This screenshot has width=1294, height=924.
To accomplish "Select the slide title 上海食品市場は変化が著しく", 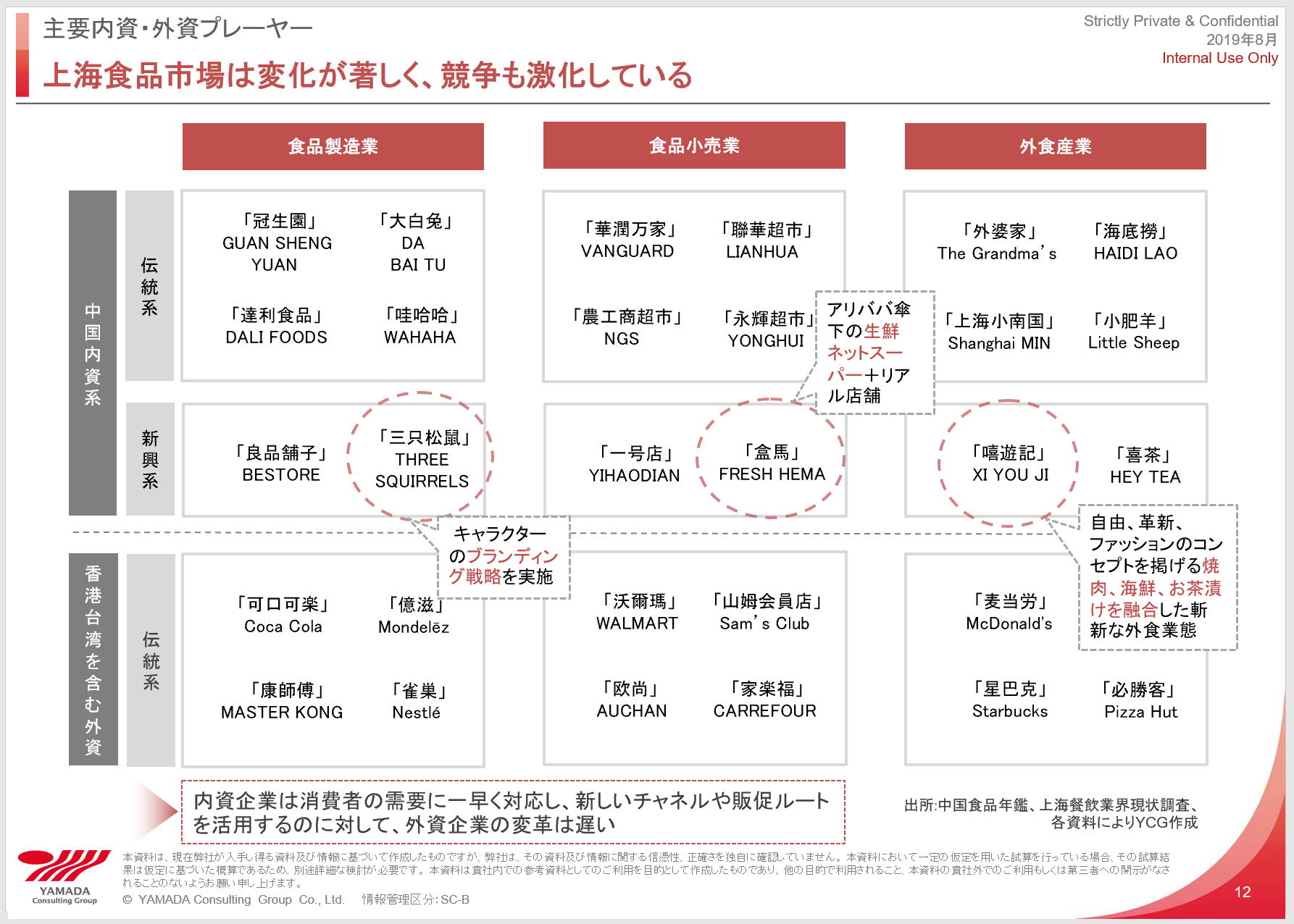I will 368,75.
